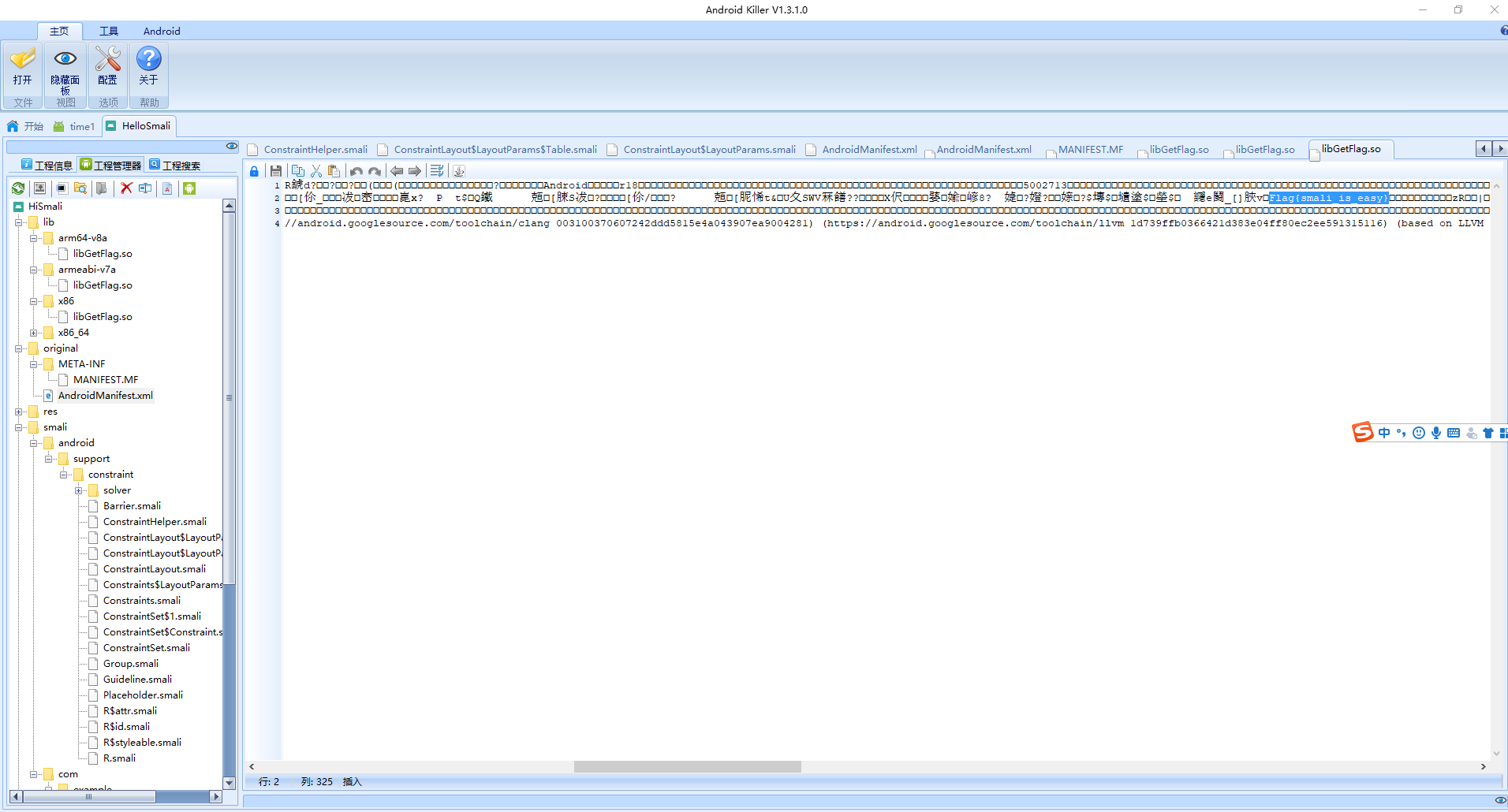This screenshot has height=812, width=1508.
Task: Click the Sogou microphone voice input icon
Action: pos(1436,433)
